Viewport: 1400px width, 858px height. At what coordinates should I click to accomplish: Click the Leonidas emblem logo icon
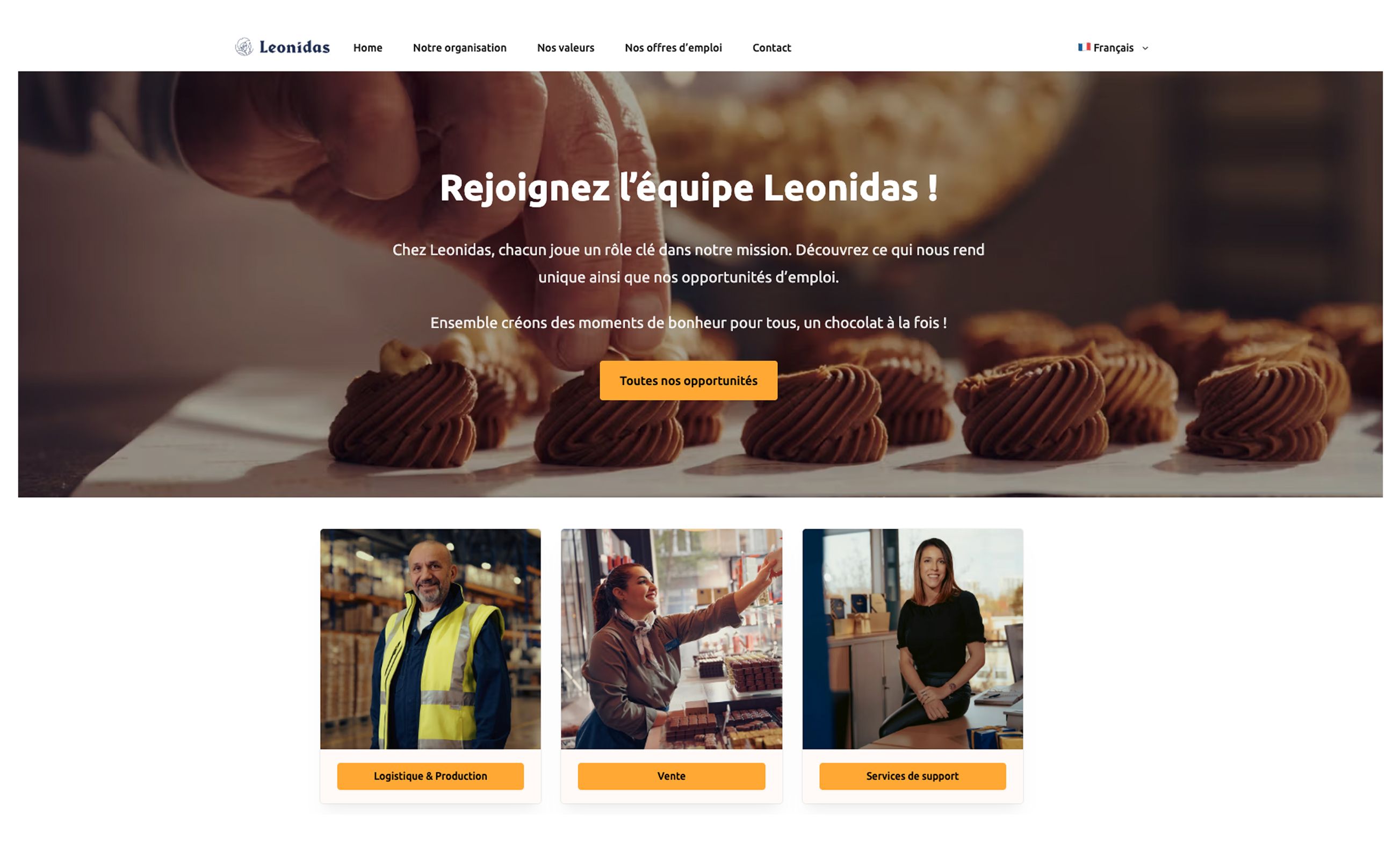244,47
